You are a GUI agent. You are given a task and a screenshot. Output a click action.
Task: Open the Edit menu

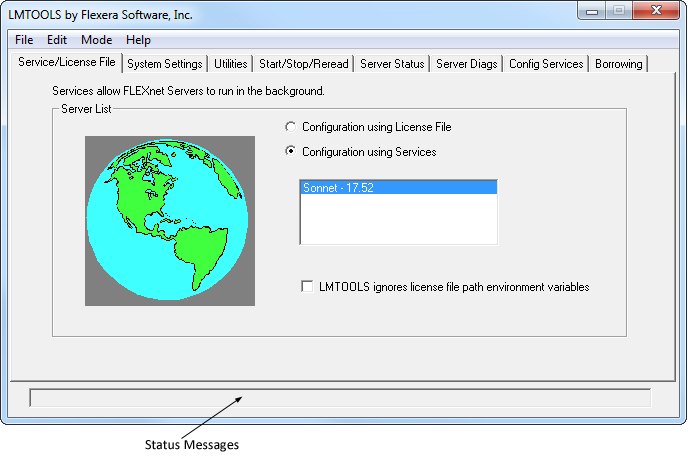pos(57,40)
